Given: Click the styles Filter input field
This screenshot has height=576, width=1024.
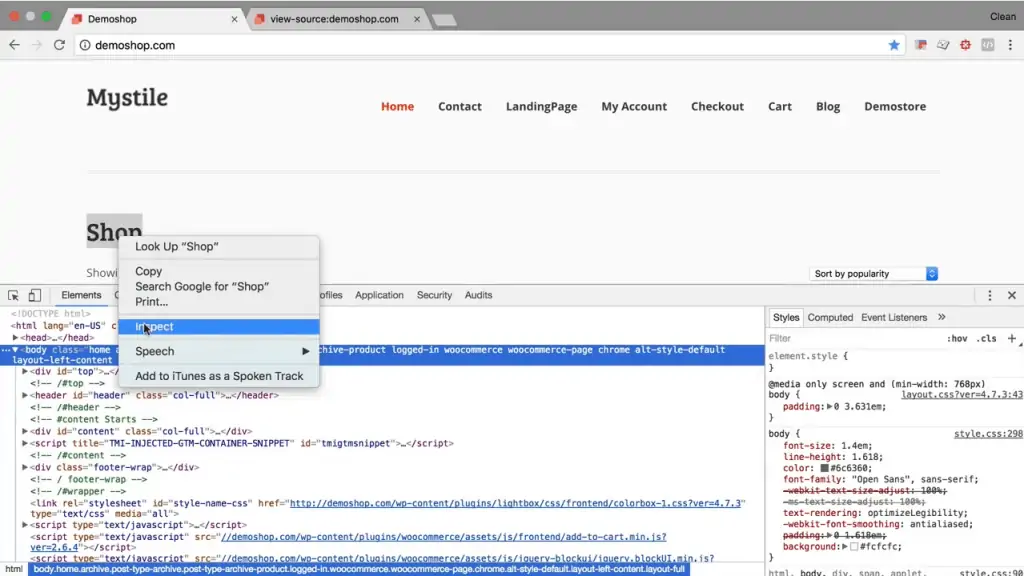Looking at the screenshot, I should coord(800,338).
